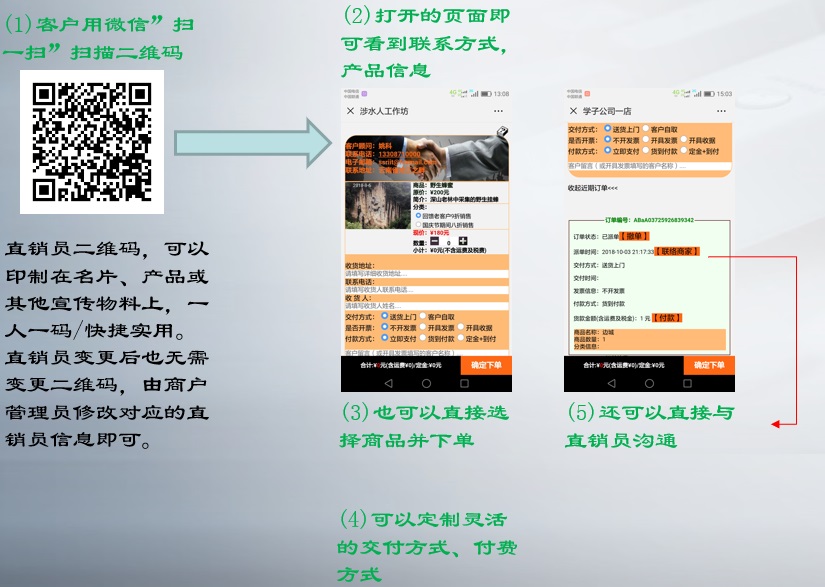Click the 【付款】 pay button
The height and width of the screenshot is (587, 825).
click(x=667, y=318)
